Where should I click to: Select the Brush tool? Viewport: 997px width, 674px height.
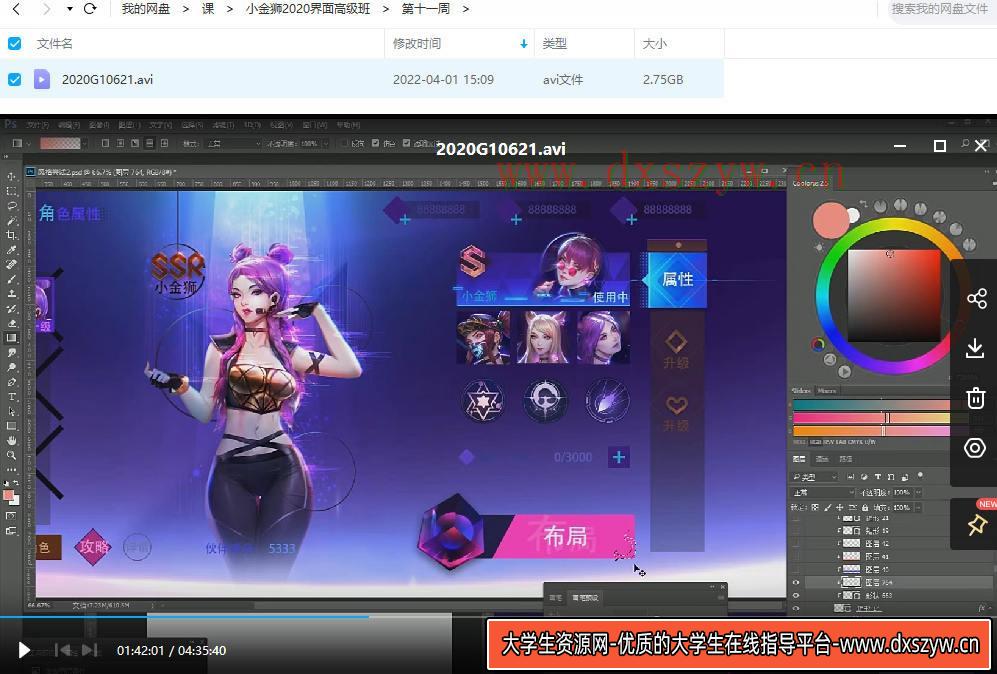point(11,279)
